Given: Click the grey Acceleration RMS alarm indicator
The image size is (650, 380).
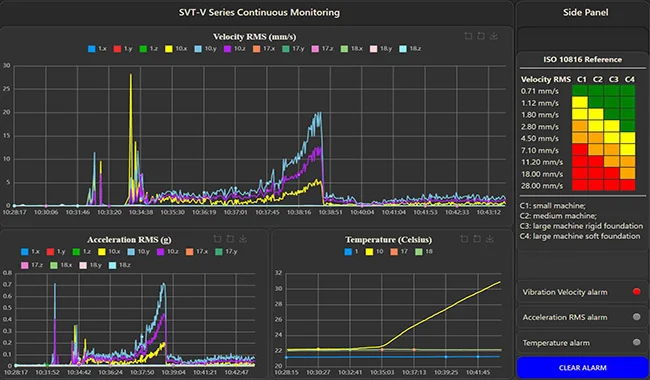Looking at the screenshot, I should [x=636, y=317].
